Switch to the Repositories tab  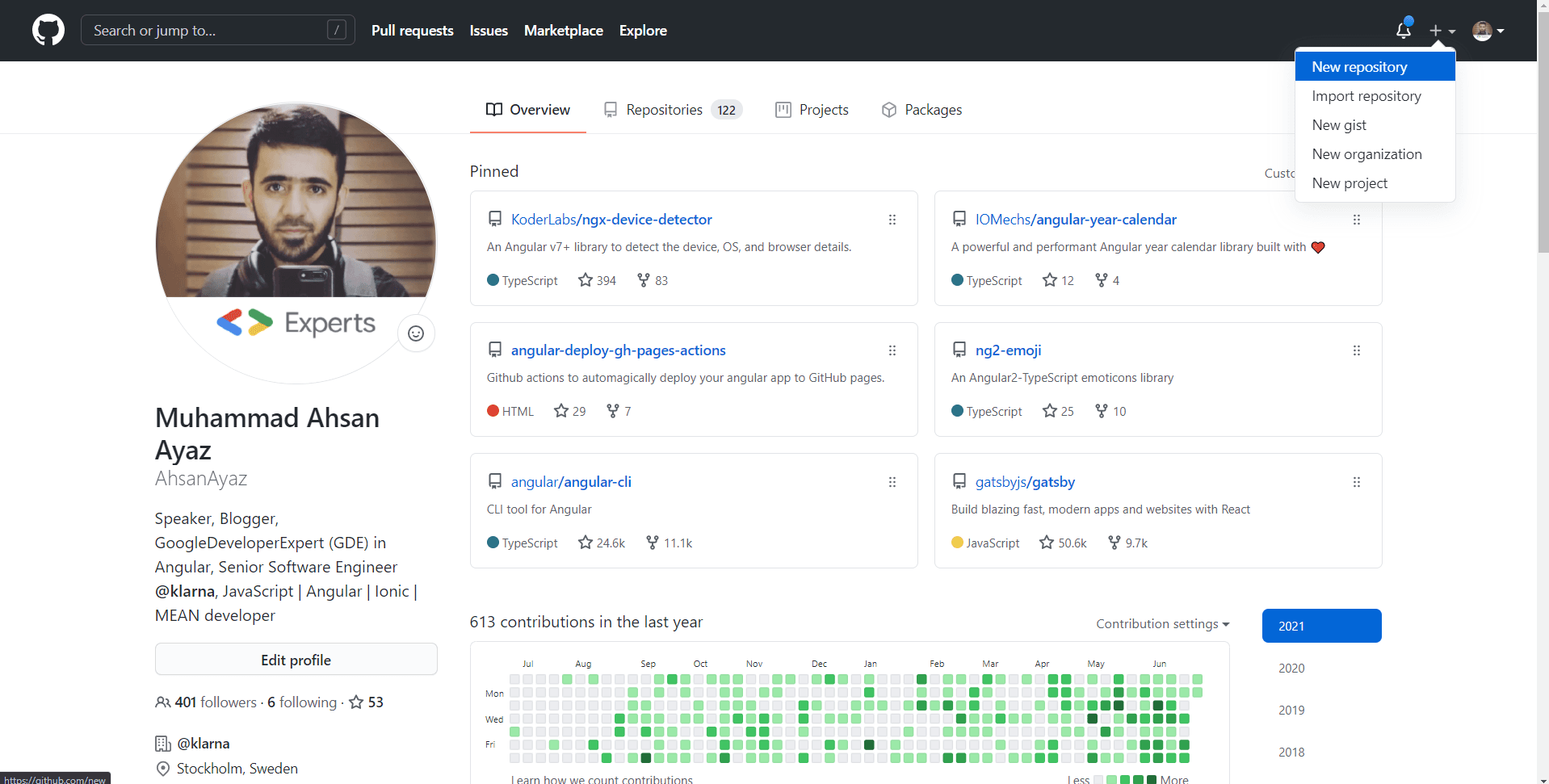pyautogui.click(x=673, y=110)
